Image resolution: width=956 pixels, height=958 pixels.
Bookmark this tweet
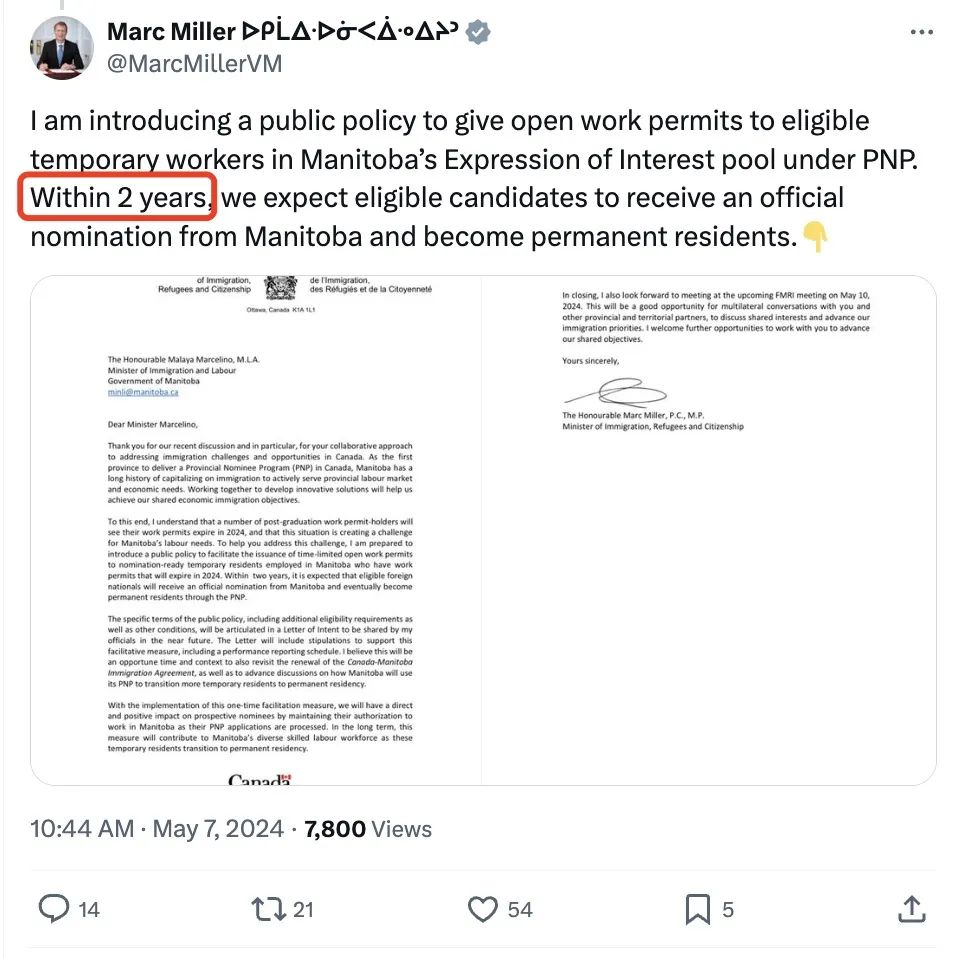[x=698, y=909]
